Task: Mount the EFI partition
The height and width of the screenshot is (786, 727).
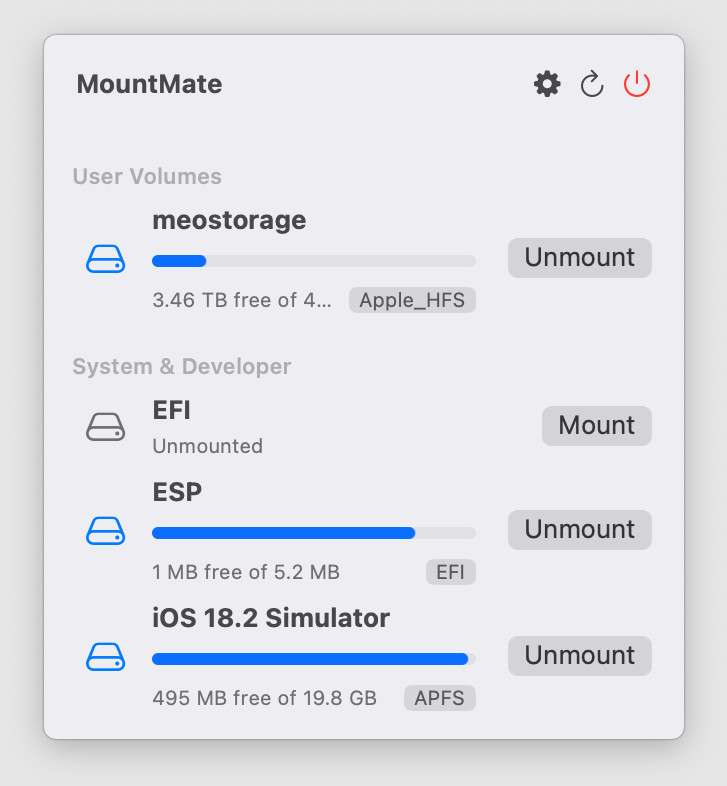Action: tap(597, 426)
